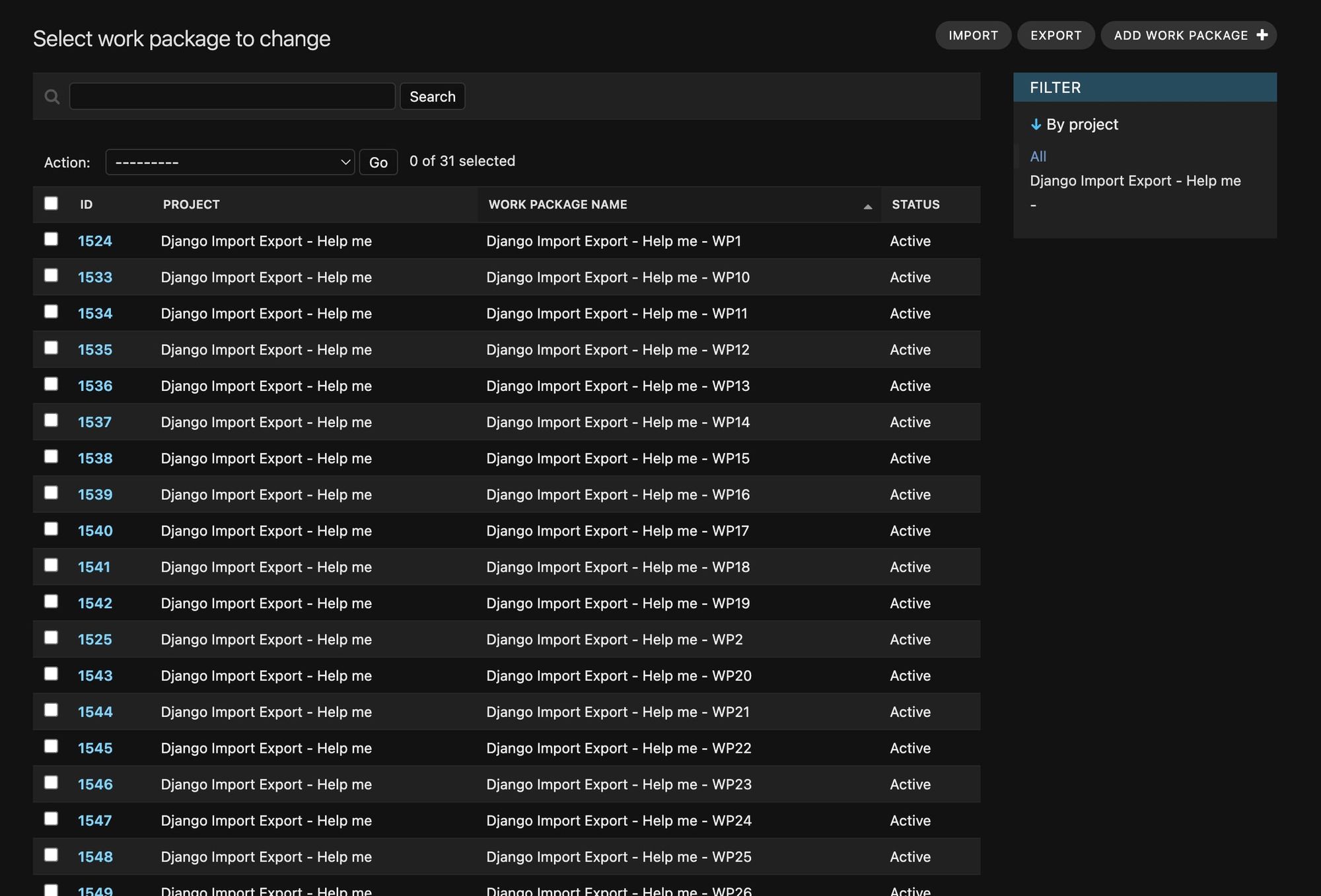
Task: Click work package name ending in WP10
Action: (618, 277)
